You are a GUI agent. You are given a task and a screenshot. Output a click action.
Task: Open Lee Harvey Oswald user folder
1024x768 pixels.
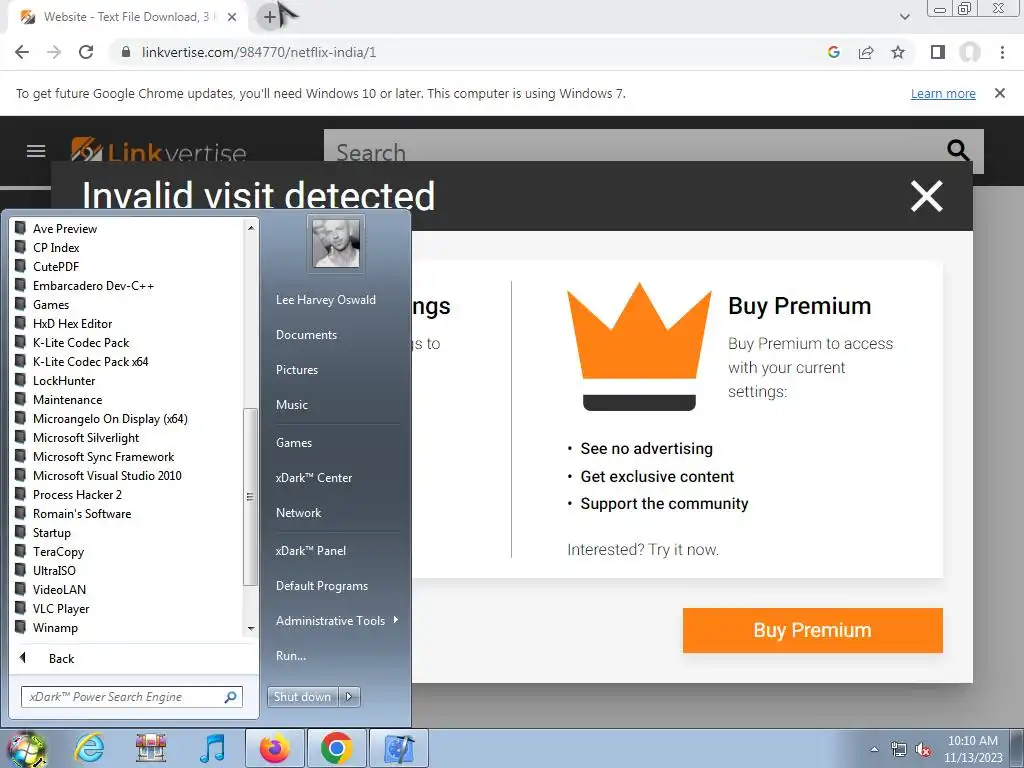pyautogui.click(x=326, y=300)
